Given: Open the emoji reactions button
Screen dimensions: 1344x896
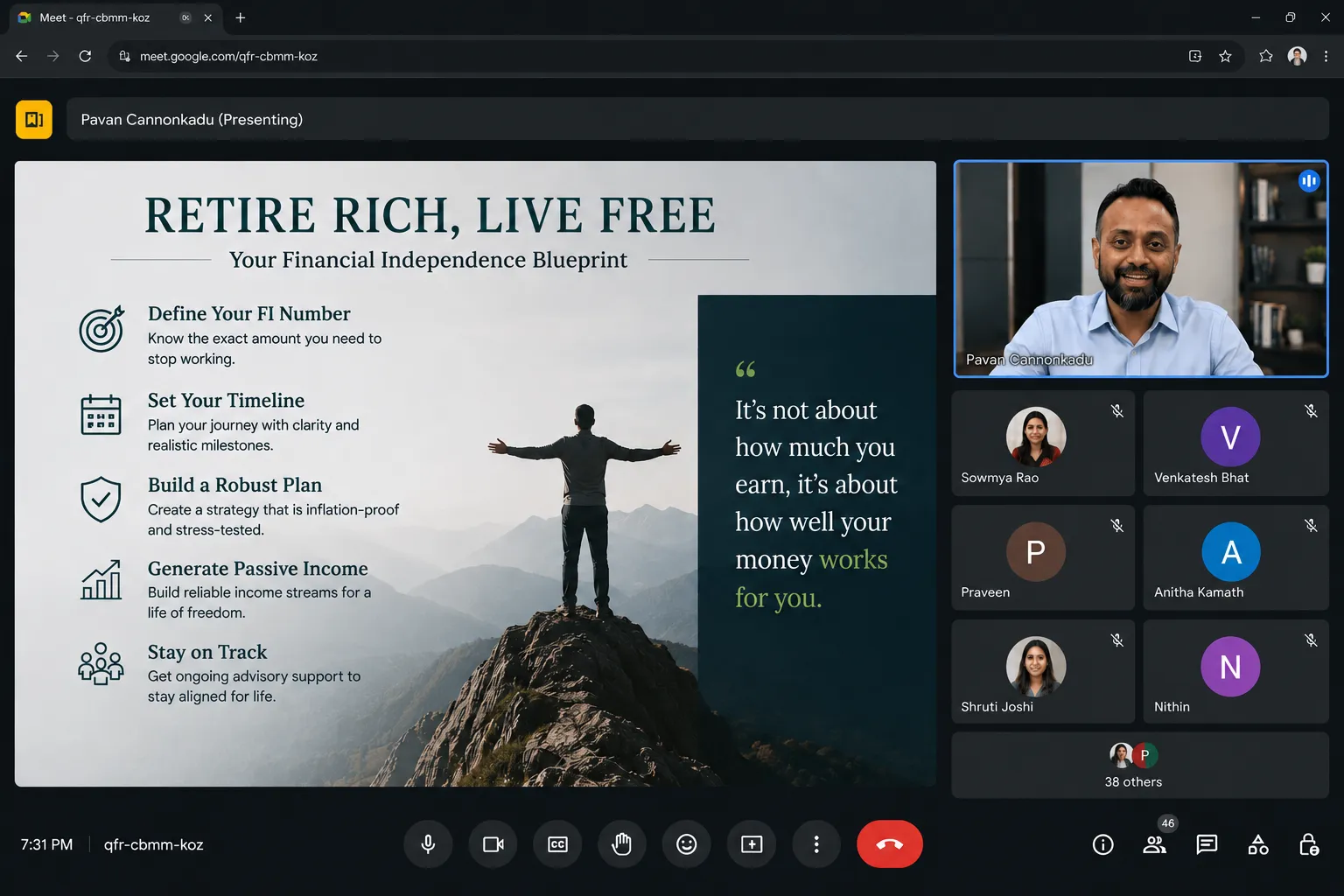Looking at the screenshot, I should click(687, 844).
